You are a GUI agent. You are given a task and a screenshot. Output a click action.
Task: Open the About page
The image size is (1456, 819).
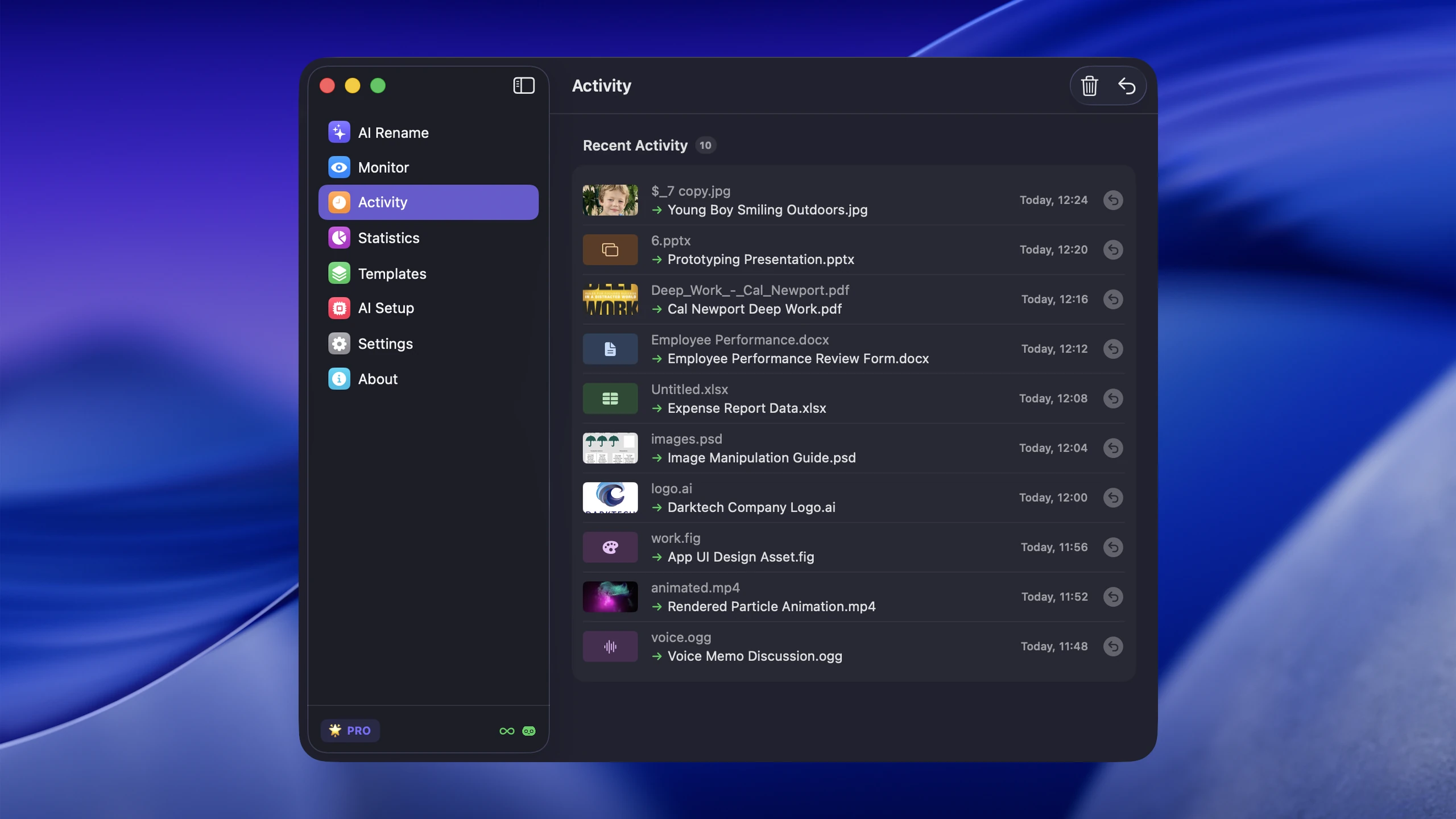[x=428, y=379]
